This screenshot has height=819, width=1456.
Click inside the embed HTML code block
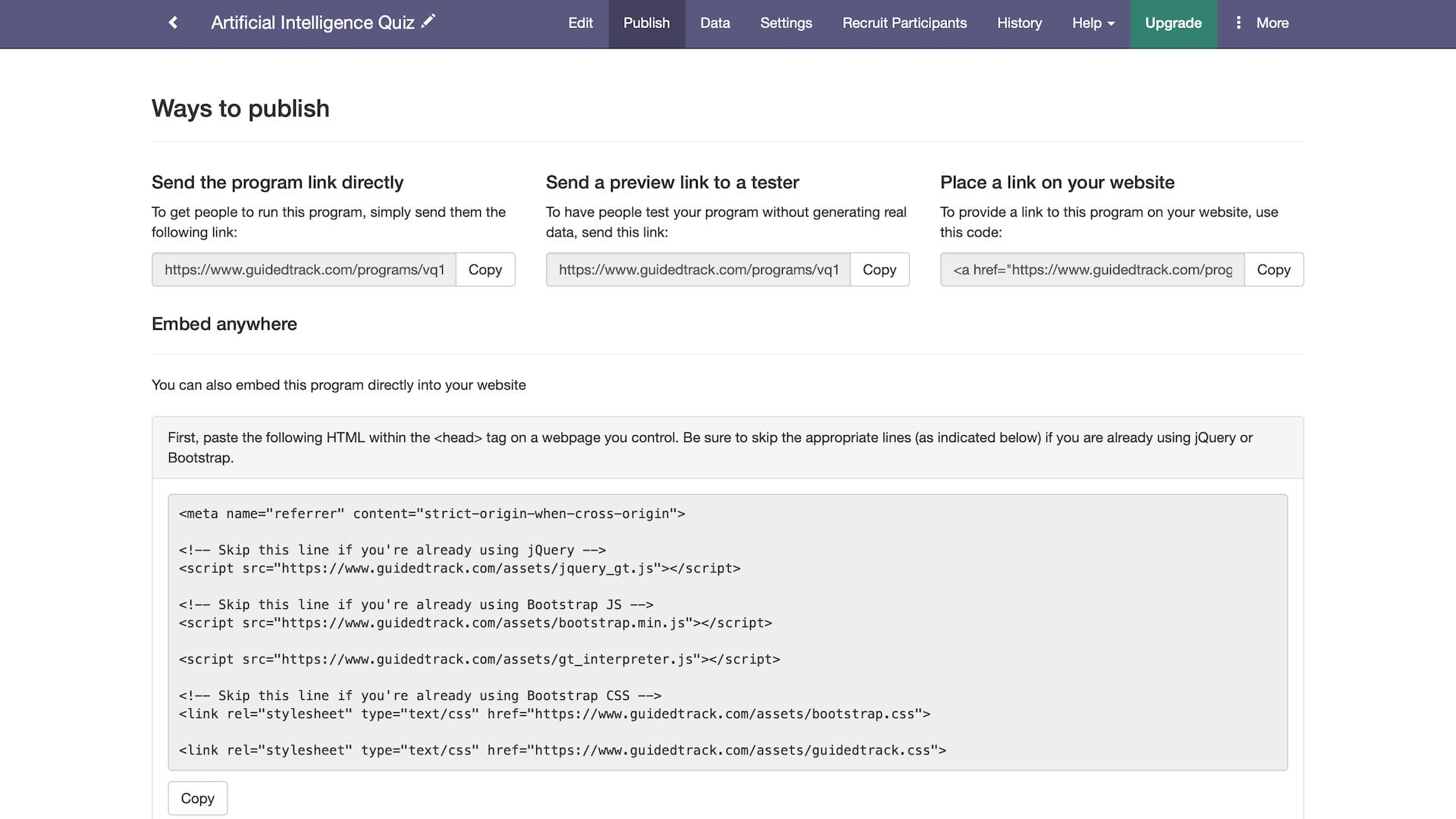tap(726, 632)
